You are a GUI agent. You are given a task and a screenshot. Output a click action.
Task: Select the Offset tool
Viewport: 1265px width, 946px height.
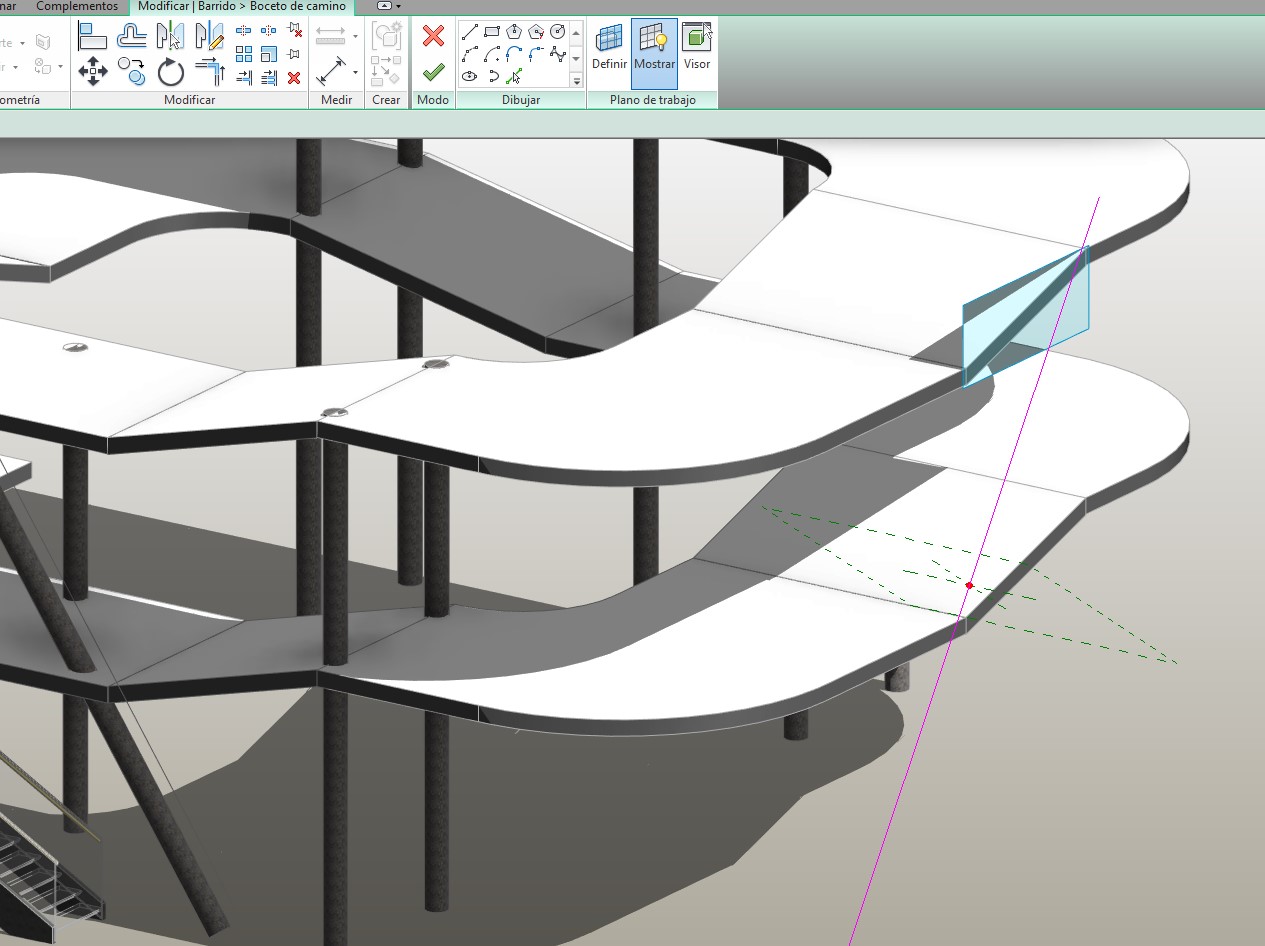point(131,37)
